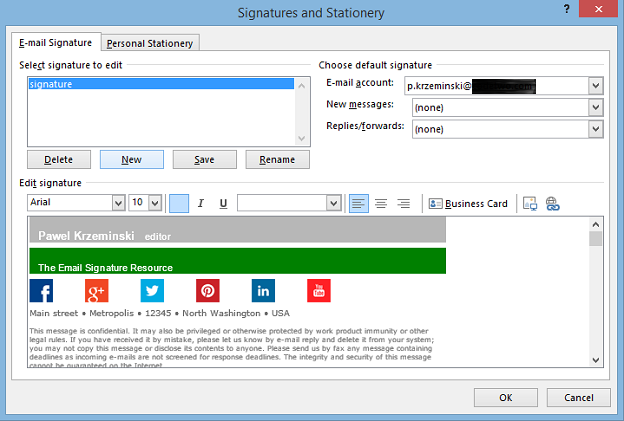Select the Twitter icon in signature
Image resolution: width=624 pixels, height=421 pixels.
click(x=152, y=290)
